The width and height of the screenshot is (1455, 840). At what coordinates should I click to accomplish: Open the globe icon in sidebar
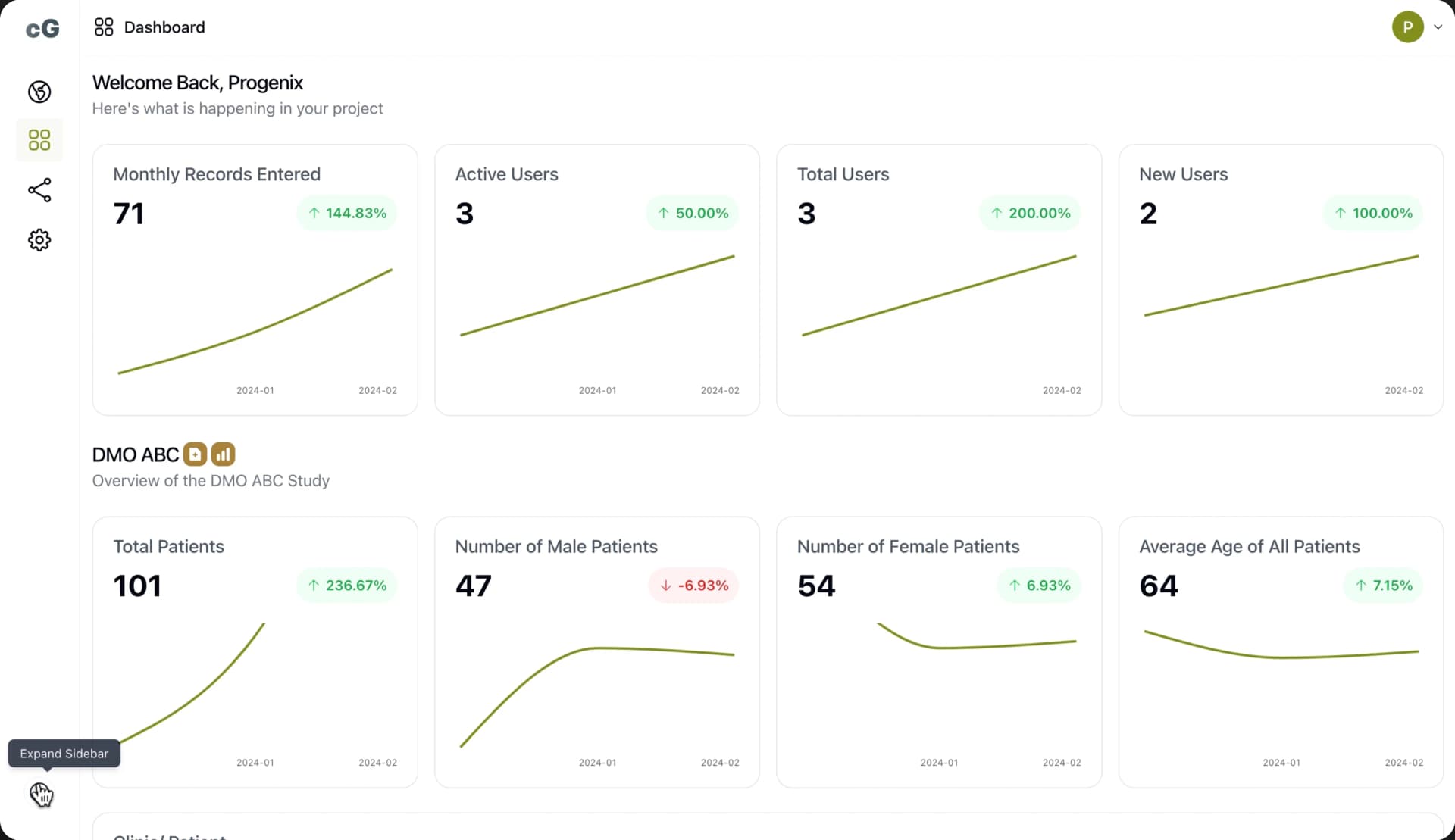point(39,92)
